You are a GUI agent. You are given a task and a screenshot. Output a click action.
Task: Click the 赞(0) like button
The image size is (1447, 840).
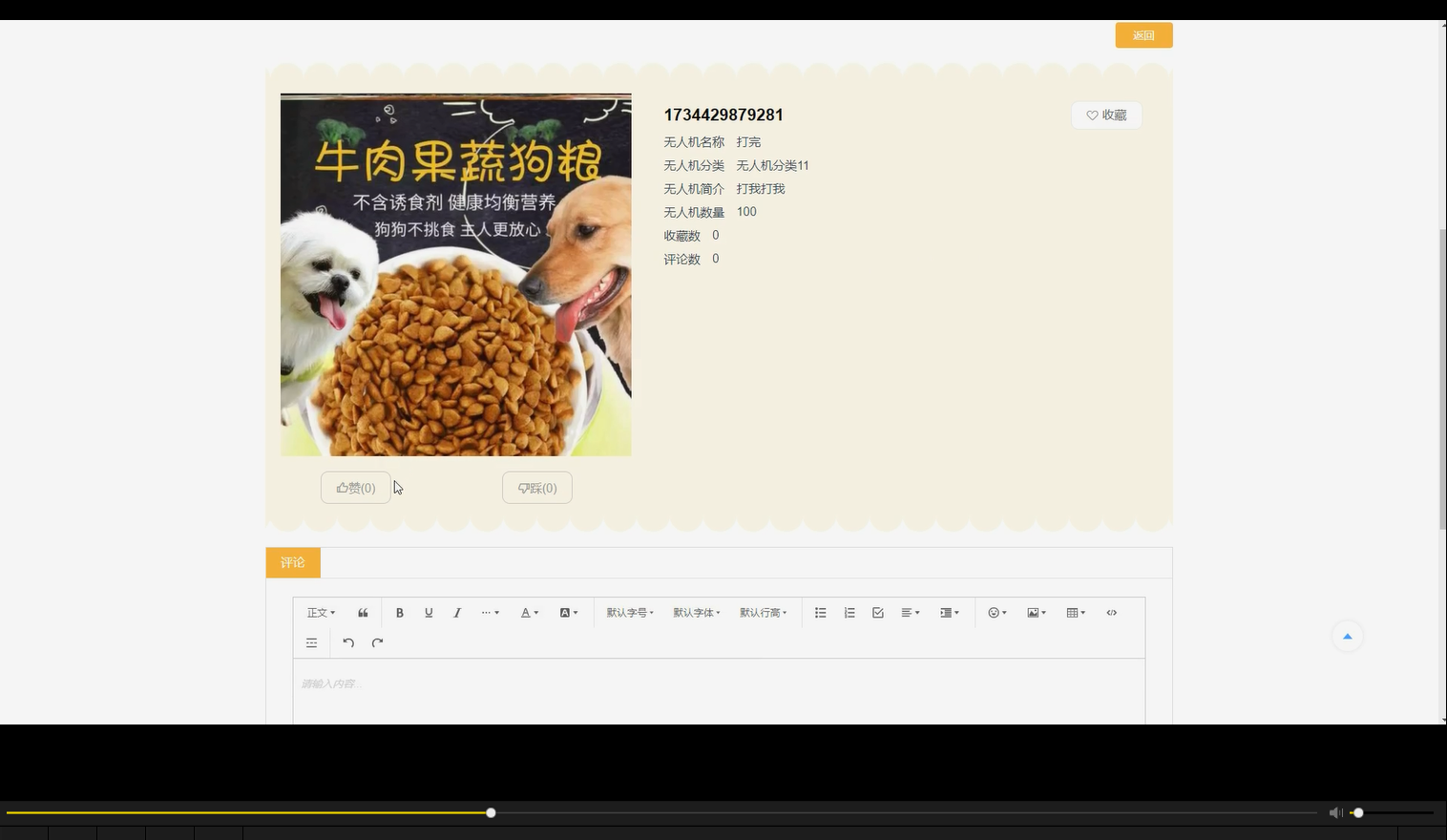pos(355,487)
